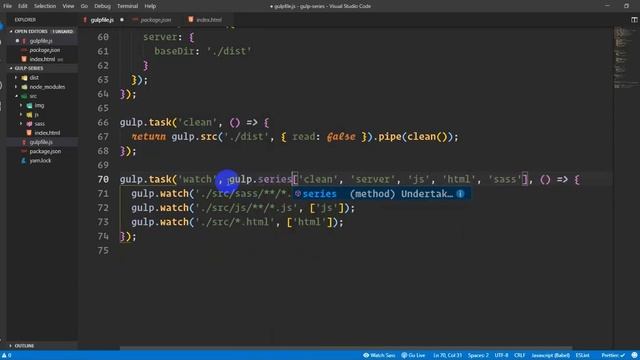The height and width of the screenshot is (360, 640).
Task: Click the Explorer panel title
Action: point(25,20)
